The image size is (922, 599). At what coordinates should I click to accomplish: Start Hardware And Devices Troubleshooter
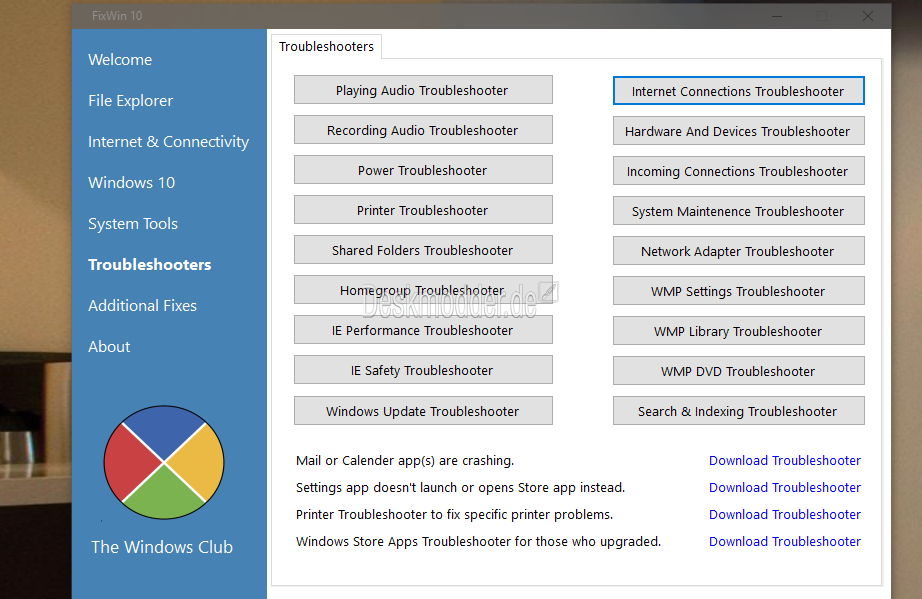[739, 131]
